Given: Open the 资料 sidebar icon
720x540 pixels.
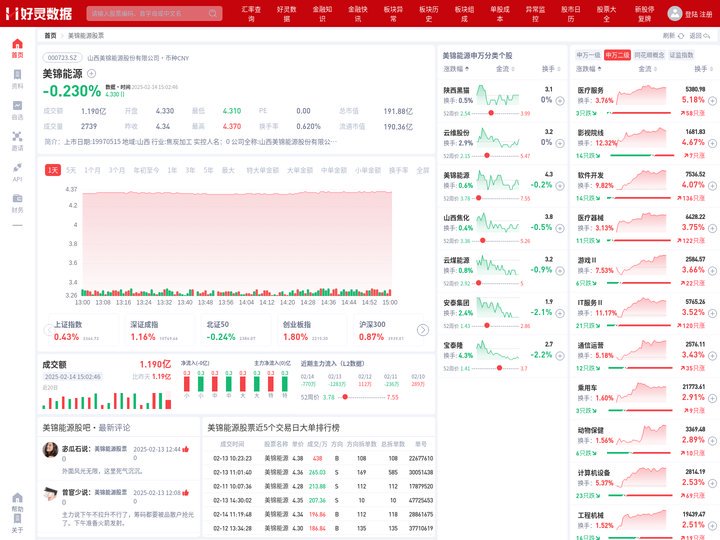Looking at the screenshot, I should point(17,75).
